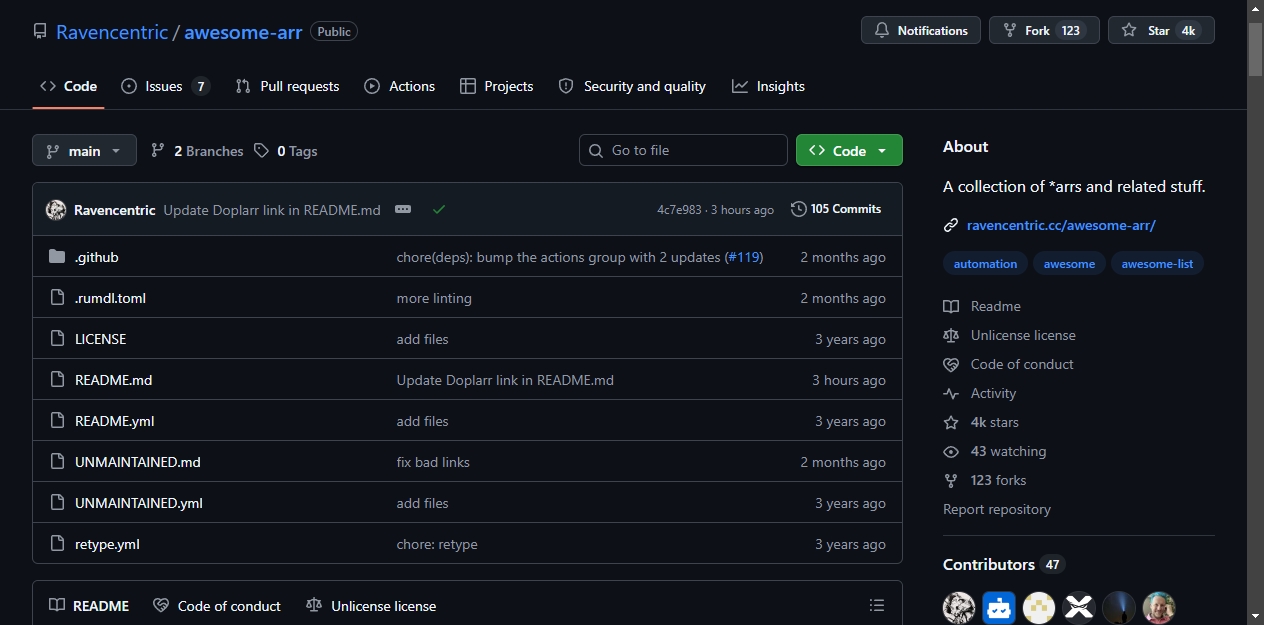
Task: Select the awesome topic tag
Action: point(1069,264)
